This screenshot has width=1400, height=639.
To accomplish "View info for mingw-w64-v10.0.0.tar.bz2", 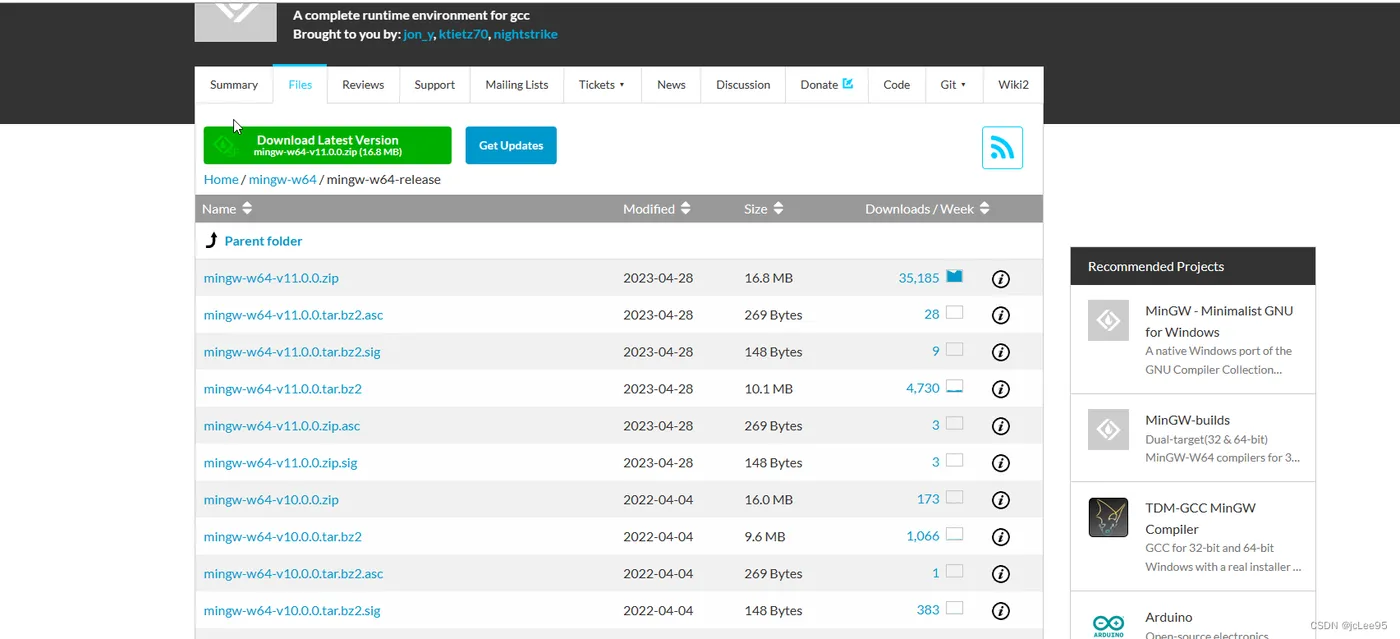I will pos(1000,538).
